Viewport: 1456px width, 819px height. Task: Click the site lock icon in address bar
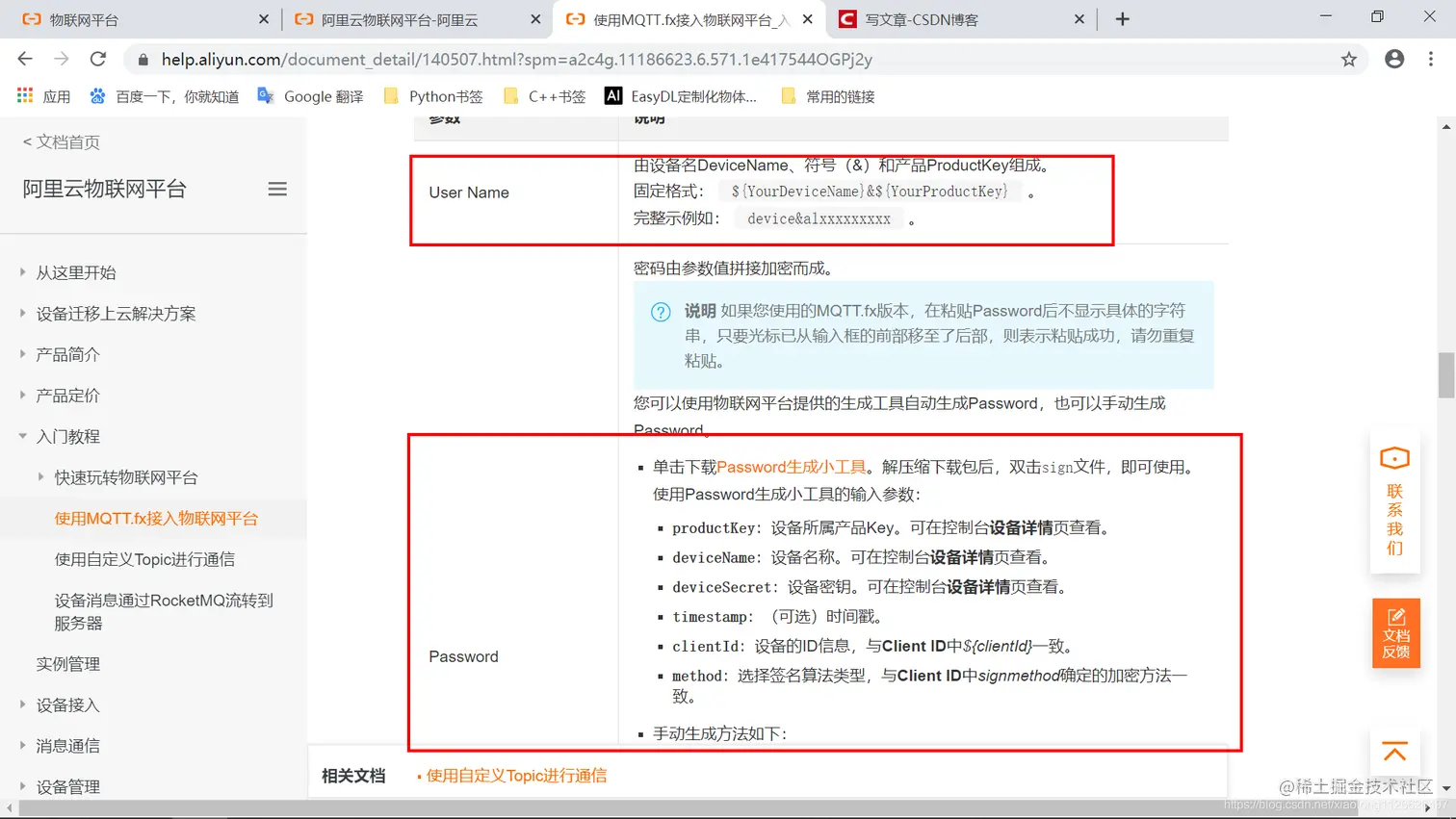143,60
